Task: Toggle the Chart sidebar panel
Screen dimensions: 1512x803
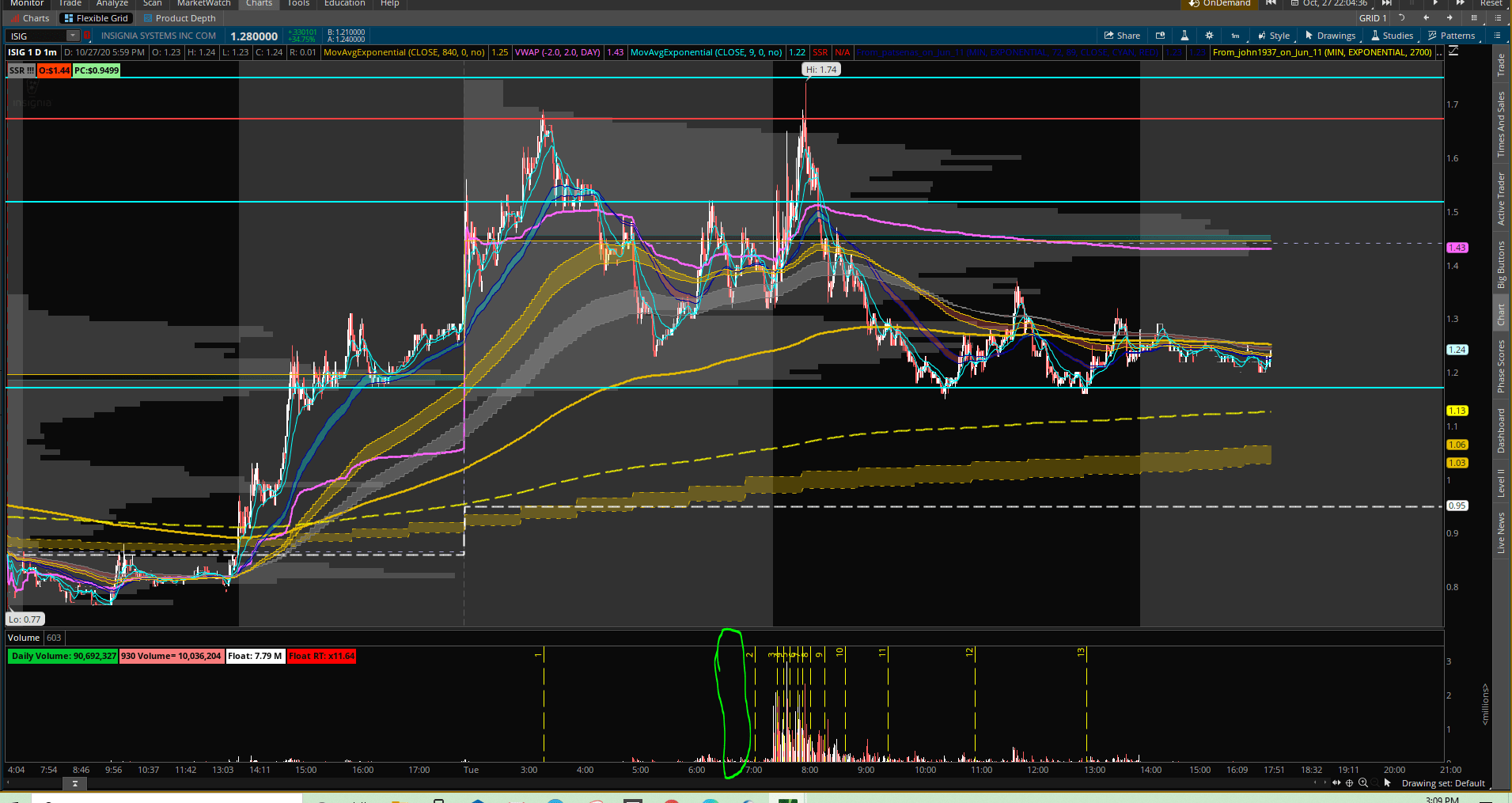Action: point(1501,315)
